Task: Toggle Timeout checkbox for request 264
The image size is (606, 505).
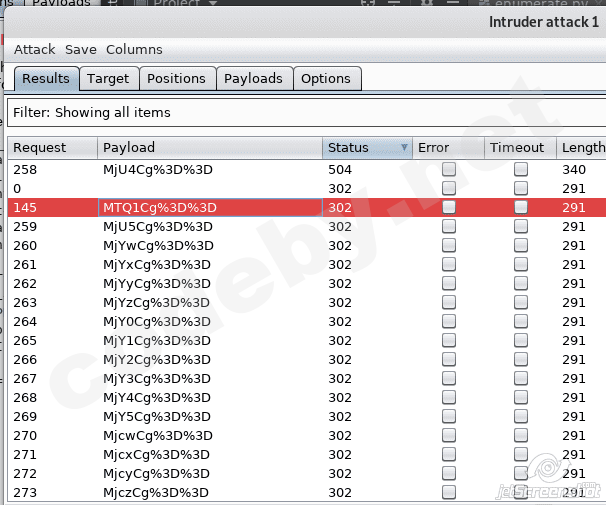Action: (x=521, y=321)
